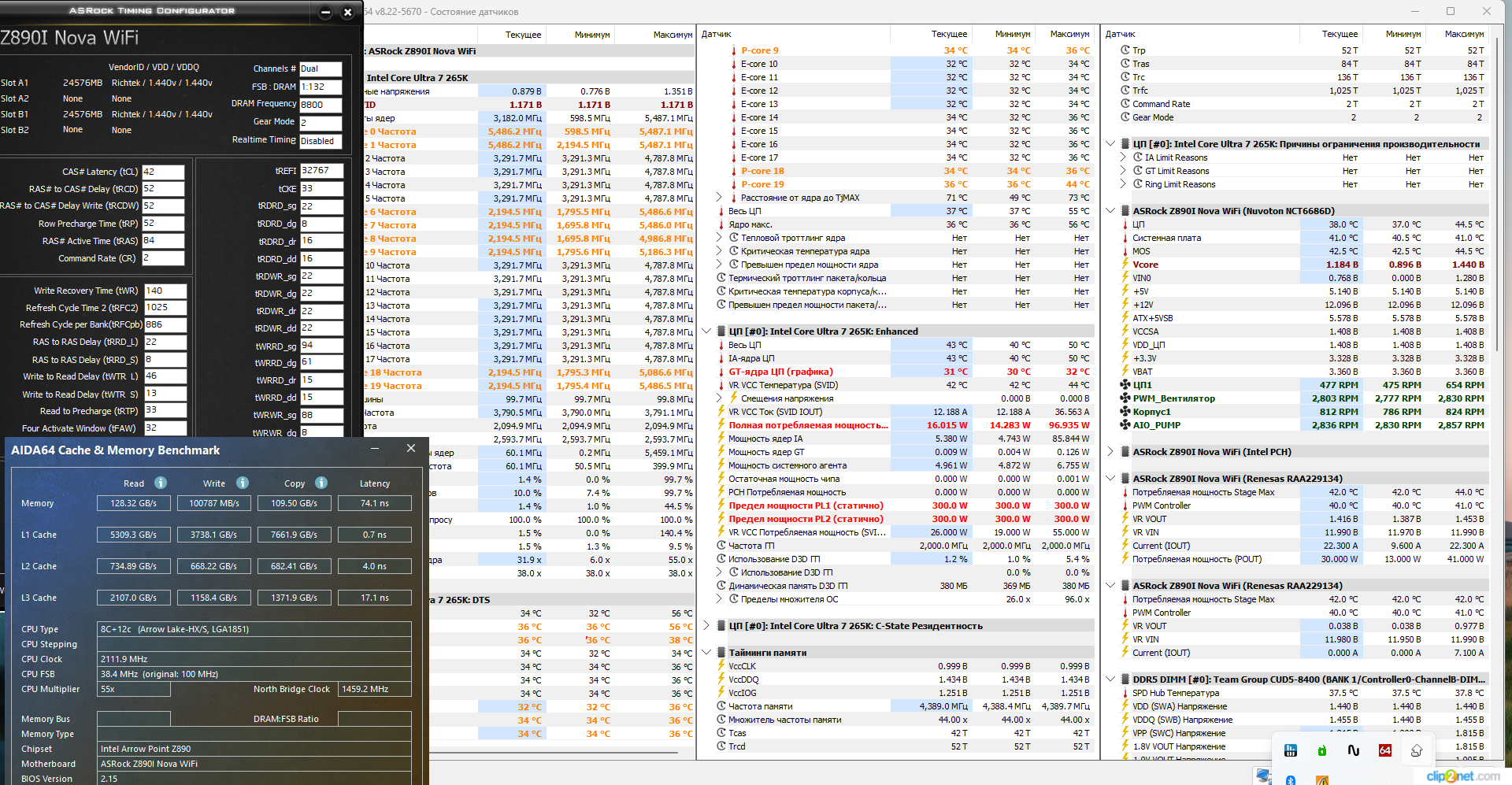
Task: Click the Refresh Cycle Time 2 (tRFC2) field
Action: click(165, 308)
